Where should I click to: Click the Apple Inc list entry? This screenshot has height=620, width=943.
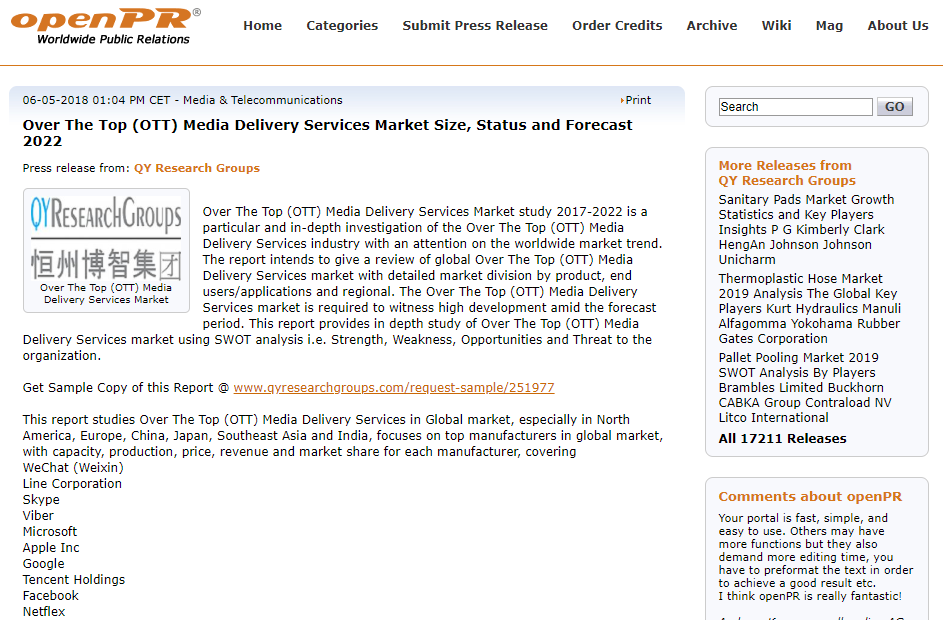pyautogui.click(x=51, y=548)
